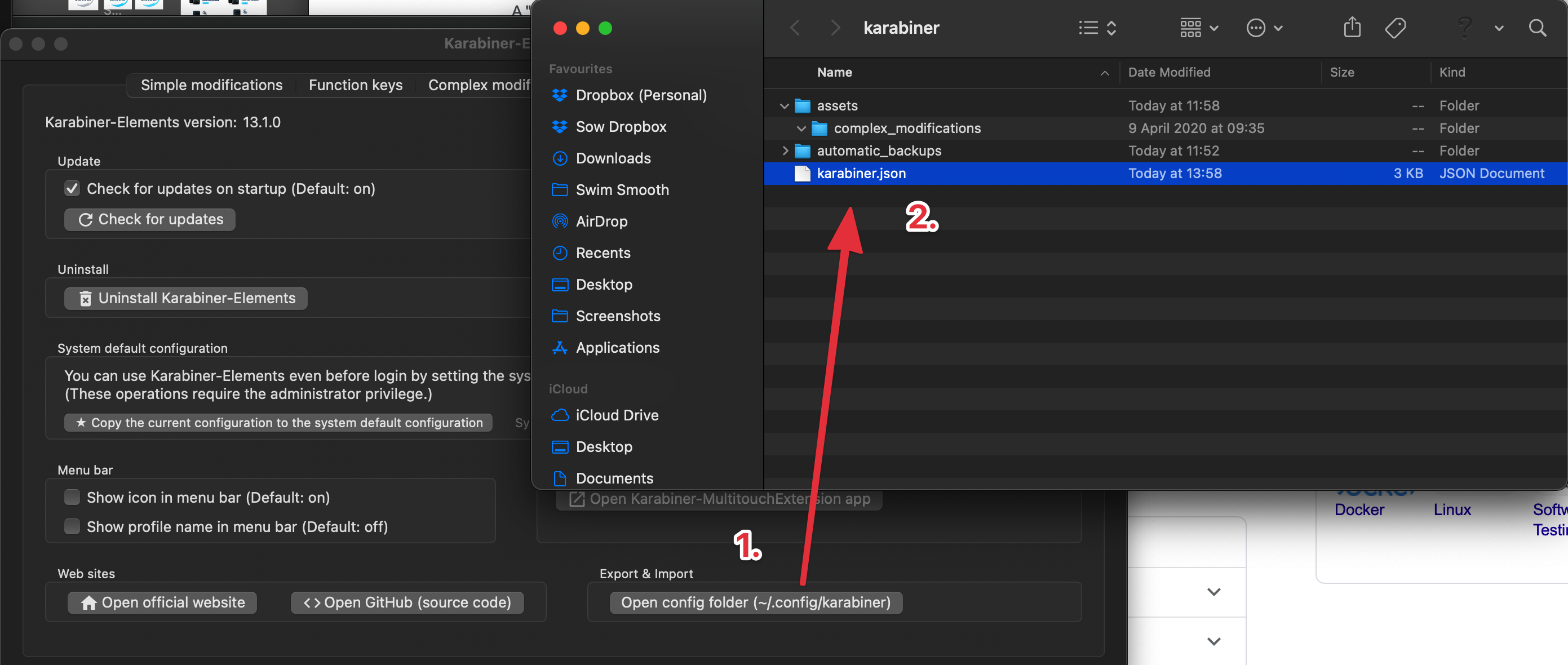This screenshot has width=1568, height=665.
Task: Select the Simple modifications tab
Action: click(211, 83)
